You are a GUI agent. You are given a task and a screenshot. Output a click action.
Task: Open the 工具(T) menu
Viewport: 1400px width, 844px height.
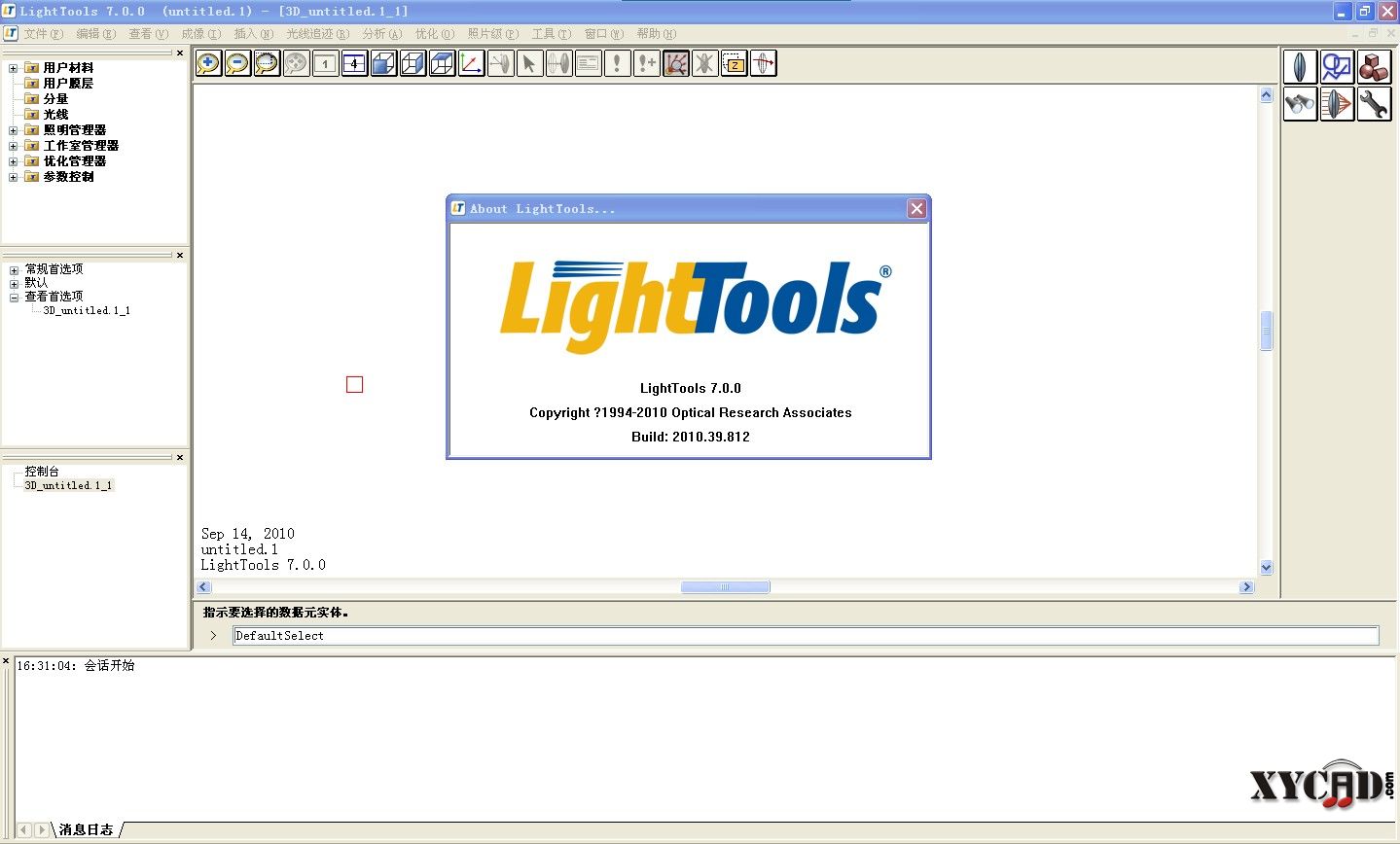click(x=551, y=34)
